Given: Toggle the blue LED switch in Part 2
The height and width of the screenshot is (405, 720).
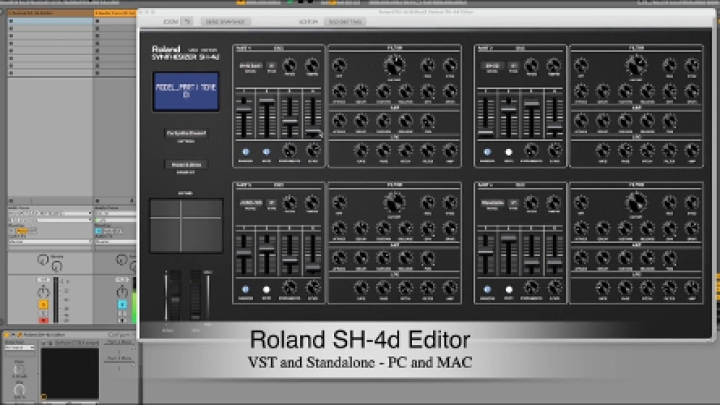Looking at the screenshot, I should (x=487, y=152).
